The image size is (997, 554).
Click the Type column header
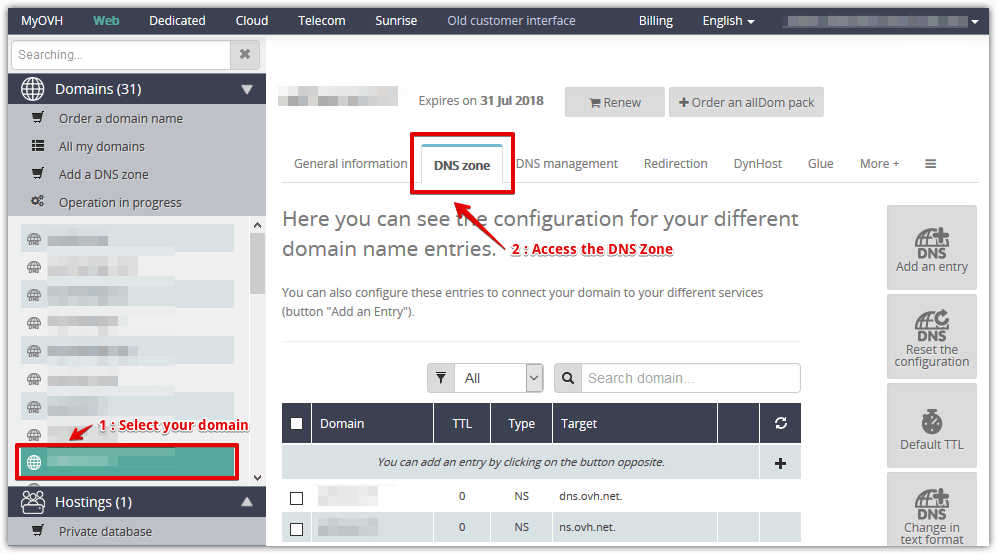click(521, 424)
